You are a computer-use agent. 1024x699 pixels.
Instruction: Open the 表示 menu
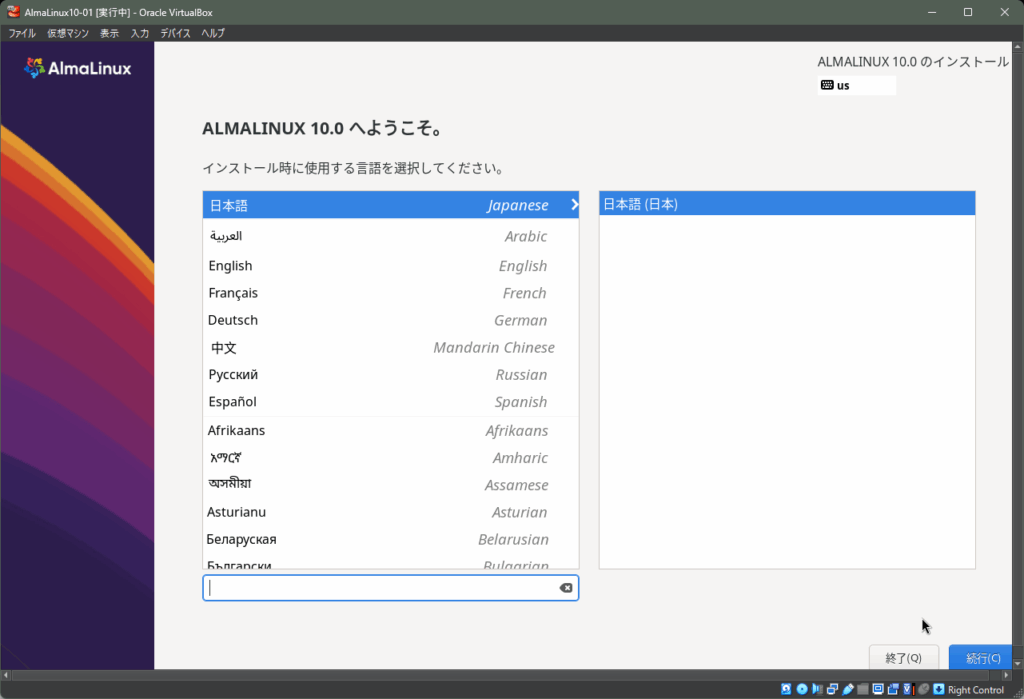tap(109, 33)
